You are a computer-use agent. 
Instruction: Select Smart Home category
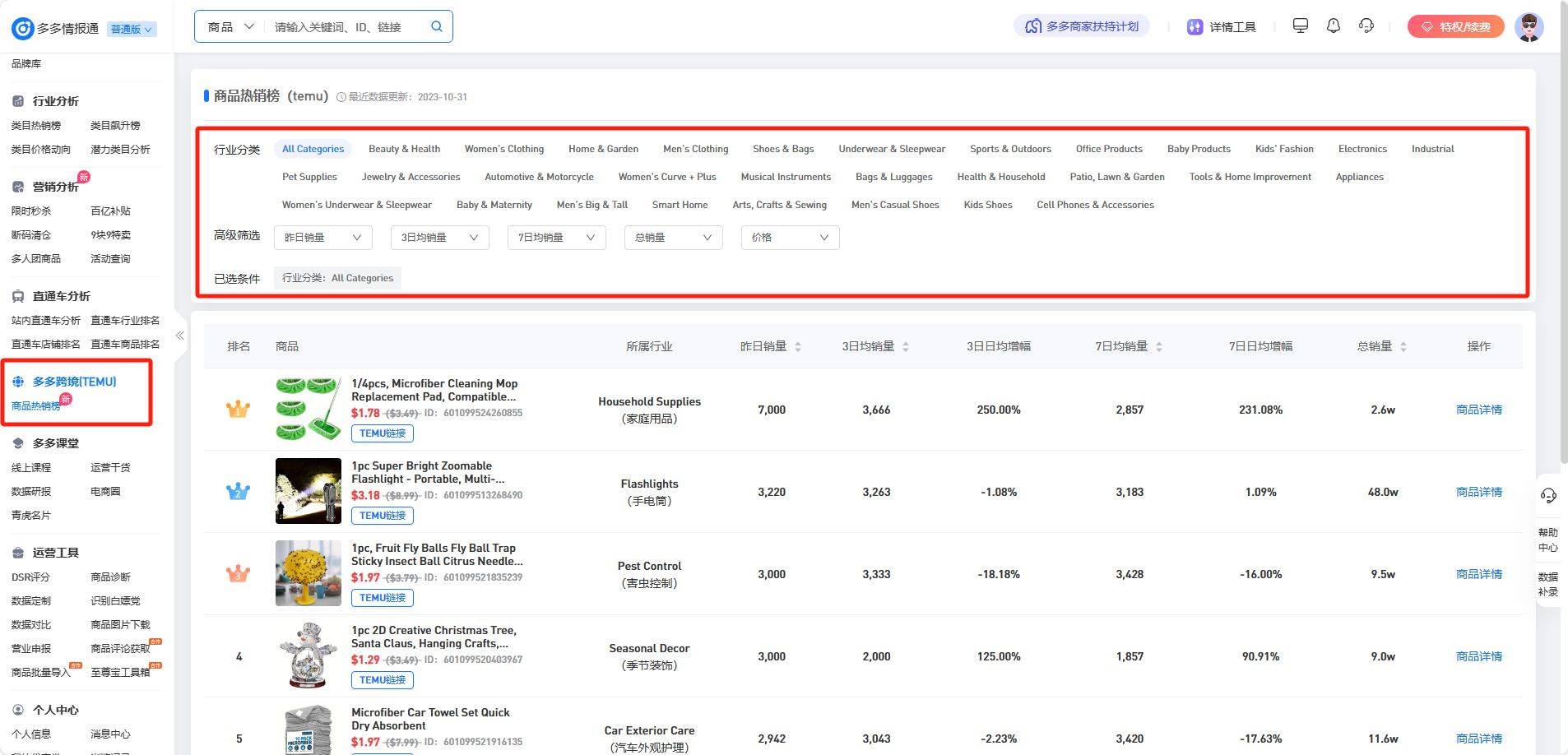[x=680, y=205]
